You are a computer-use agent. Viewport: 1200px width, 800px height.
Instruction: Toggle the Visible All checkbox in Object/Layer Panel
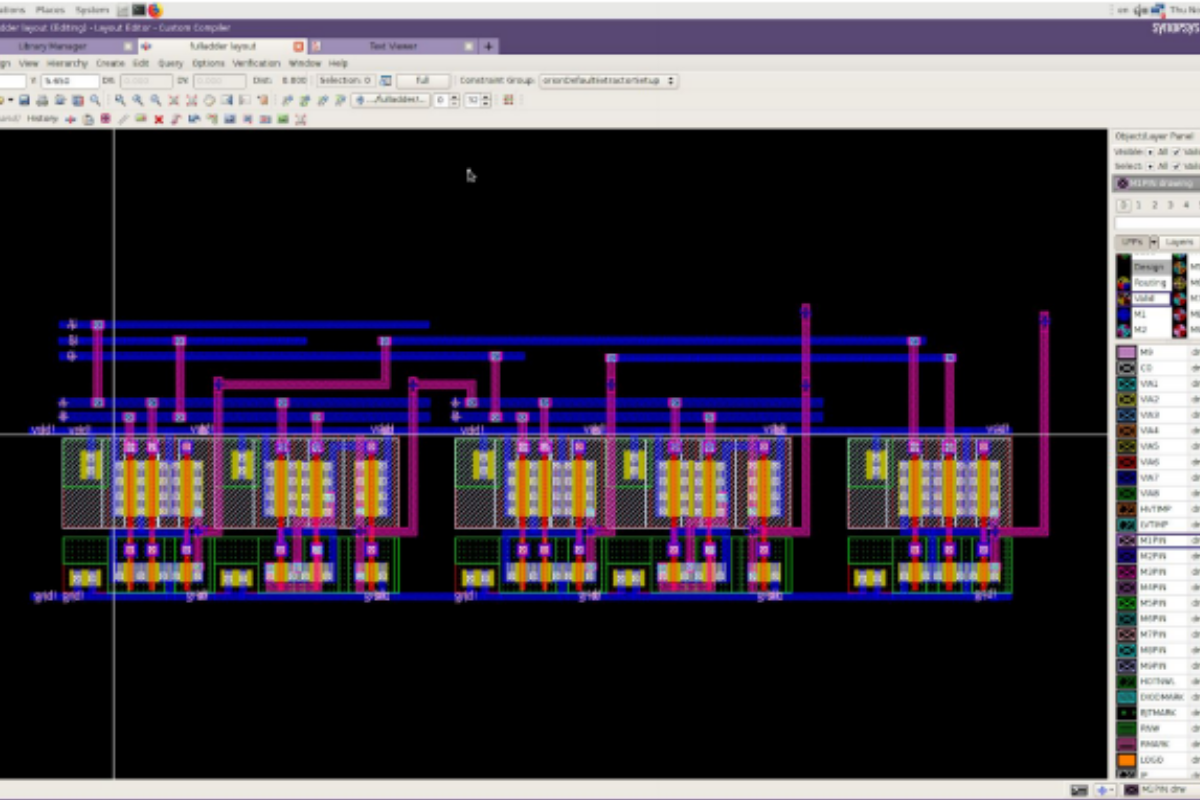pyautogui.click(x=1148, y=152)
